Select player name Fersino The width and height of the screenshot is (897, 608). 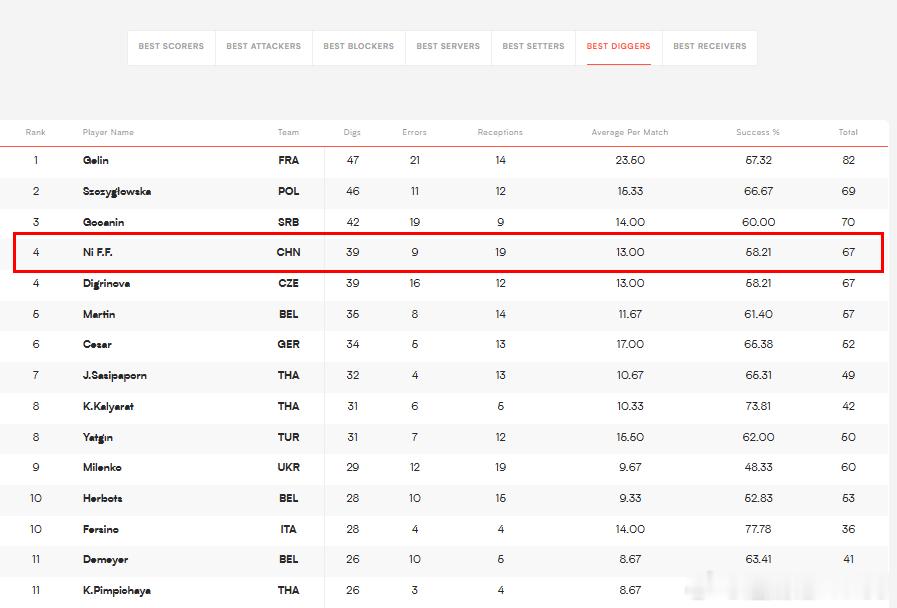101,529
